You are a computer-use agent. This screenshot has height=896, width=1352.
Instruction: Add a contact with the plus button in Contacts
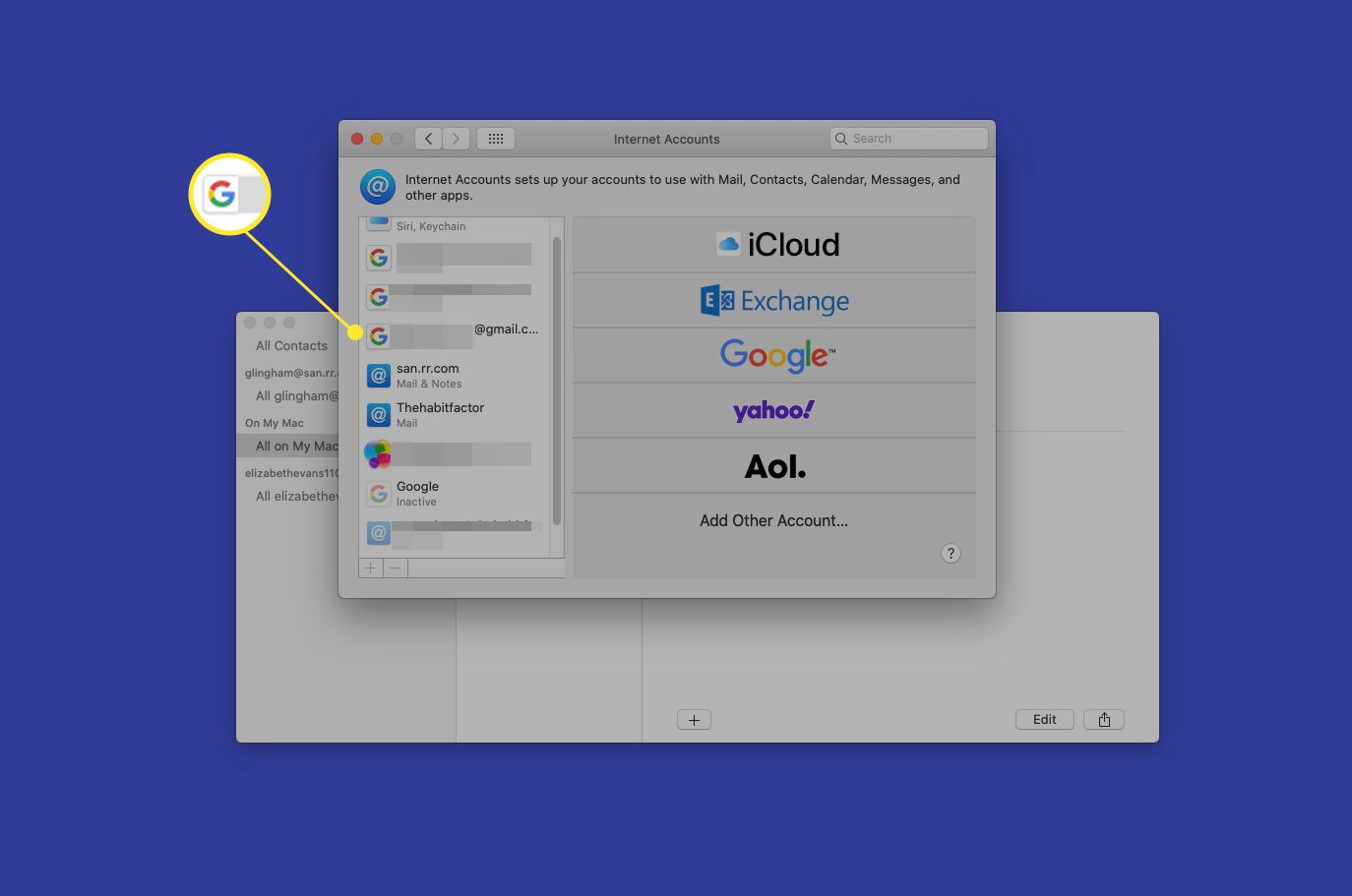(x=694, y=720)
